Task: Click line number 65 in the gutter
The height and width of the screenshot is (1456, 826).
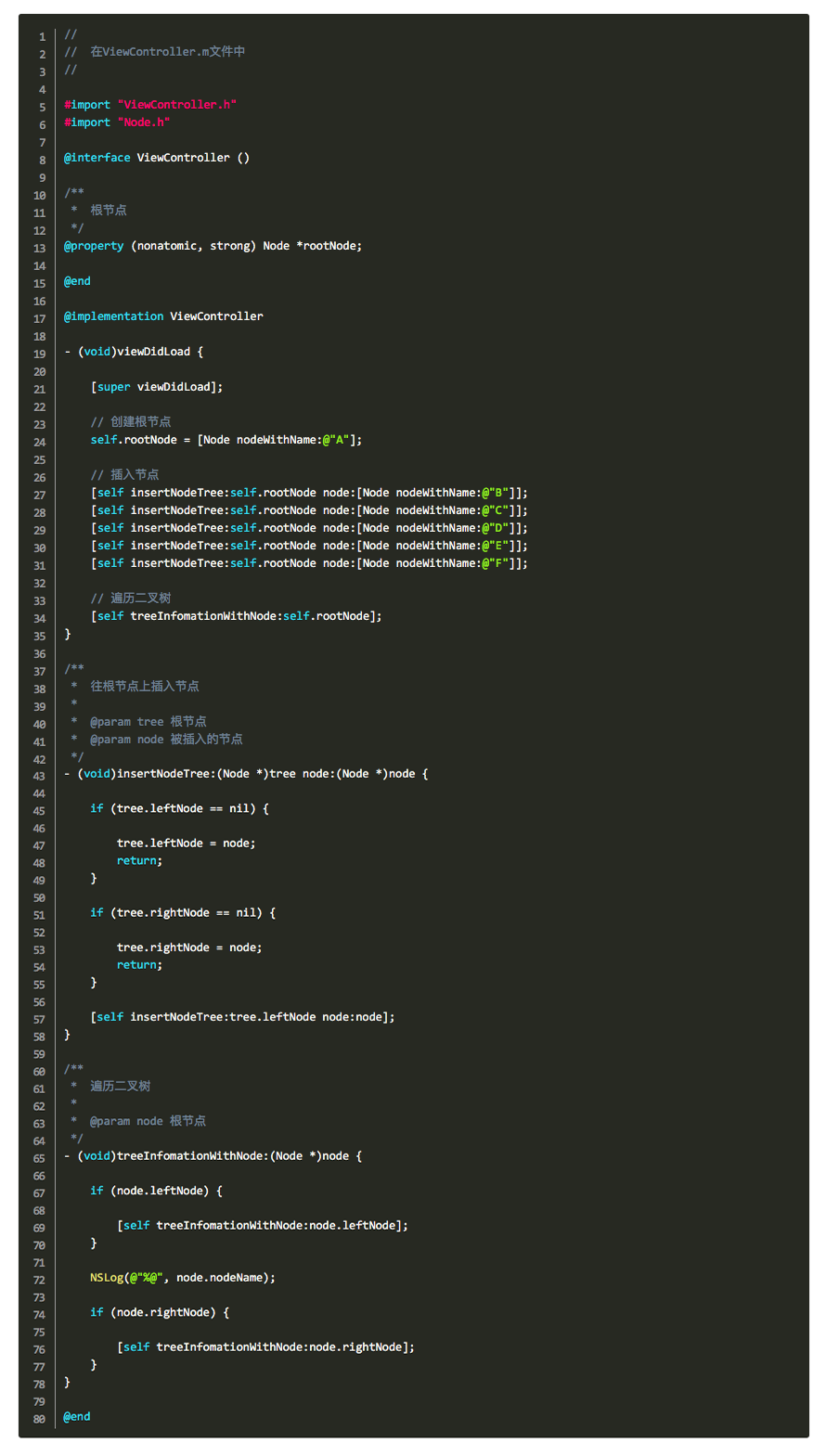Action: coord(39,1159)
